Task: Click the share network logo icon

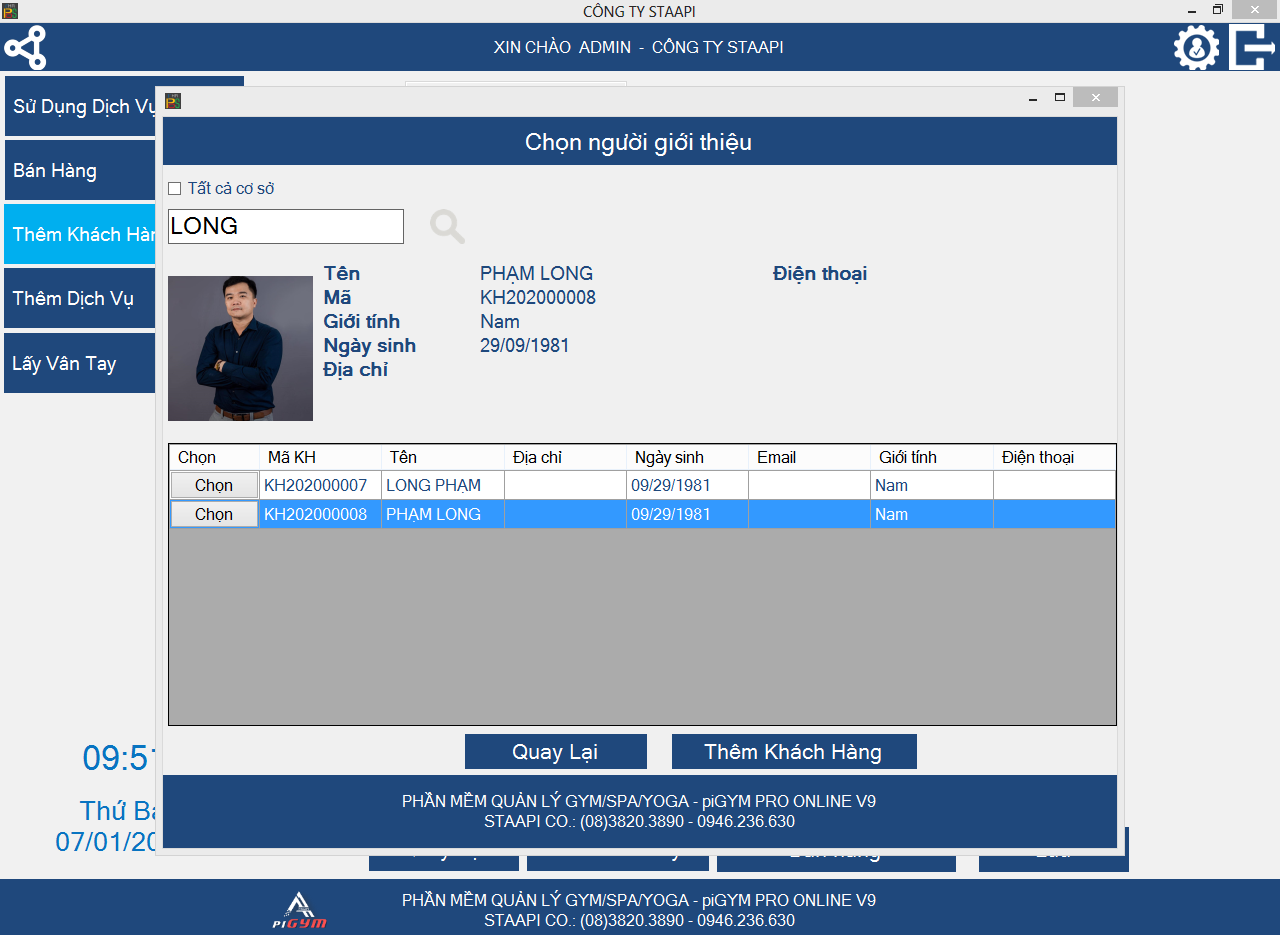Action: (25, 48)
